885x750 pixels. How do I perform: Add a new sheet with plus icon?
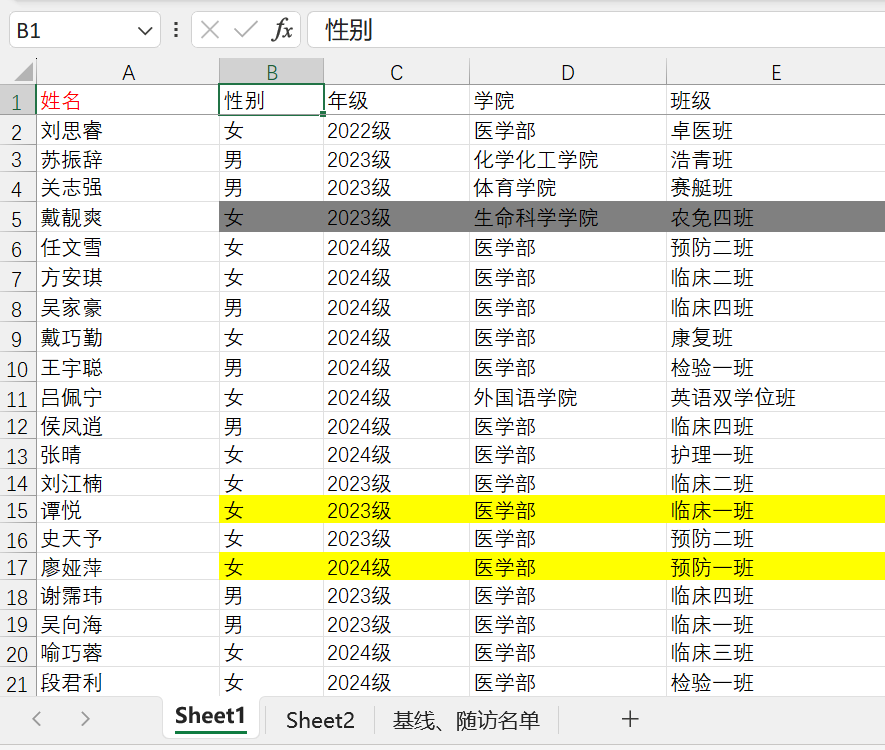click(630, 719)
